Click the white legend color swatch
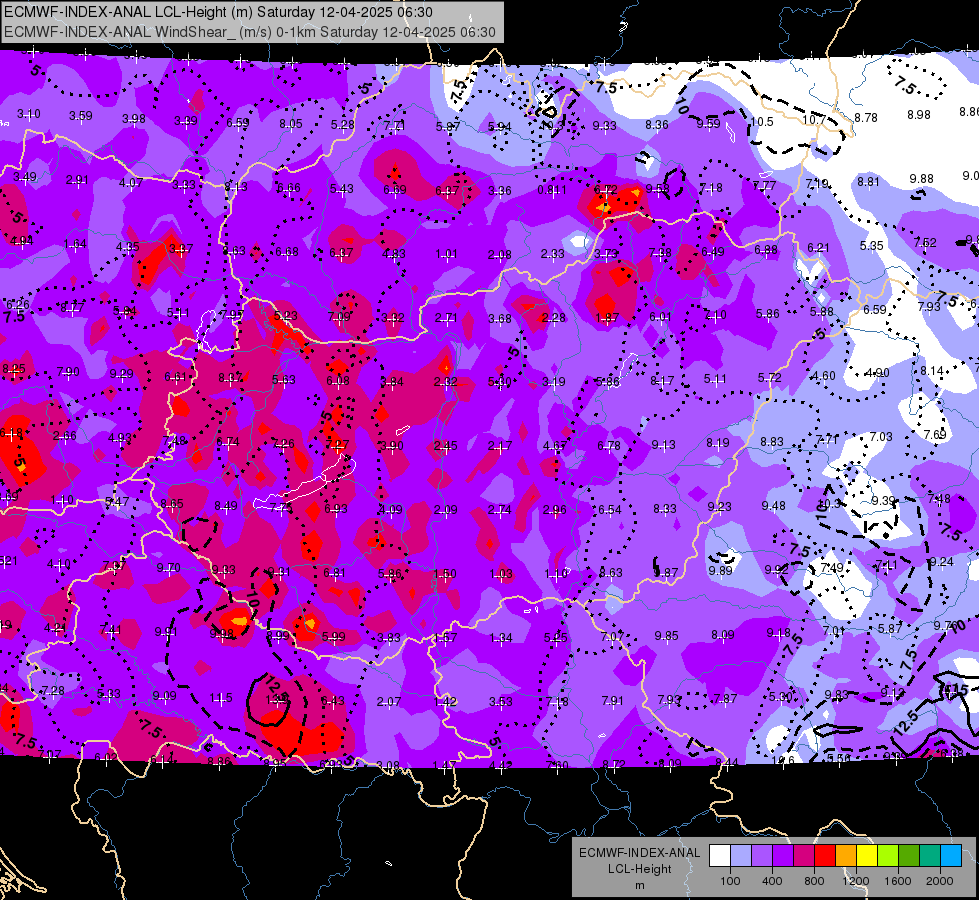The image size is (979, 900). pyautogui.click(x=720, y=855)
